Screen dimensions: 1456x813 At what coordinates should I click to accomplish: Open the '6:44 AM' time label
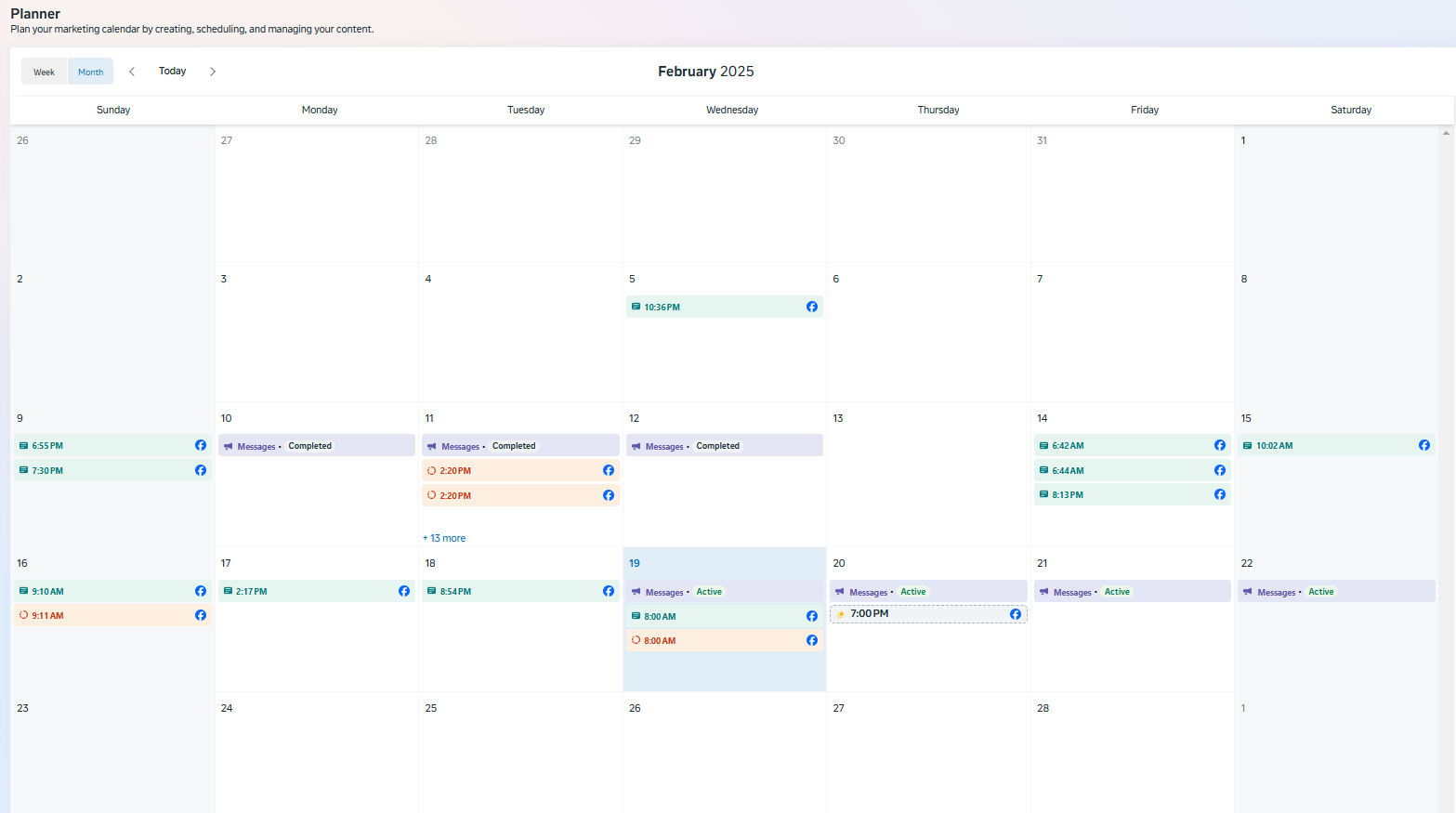pyautogui.click(x=1068, y=470)
